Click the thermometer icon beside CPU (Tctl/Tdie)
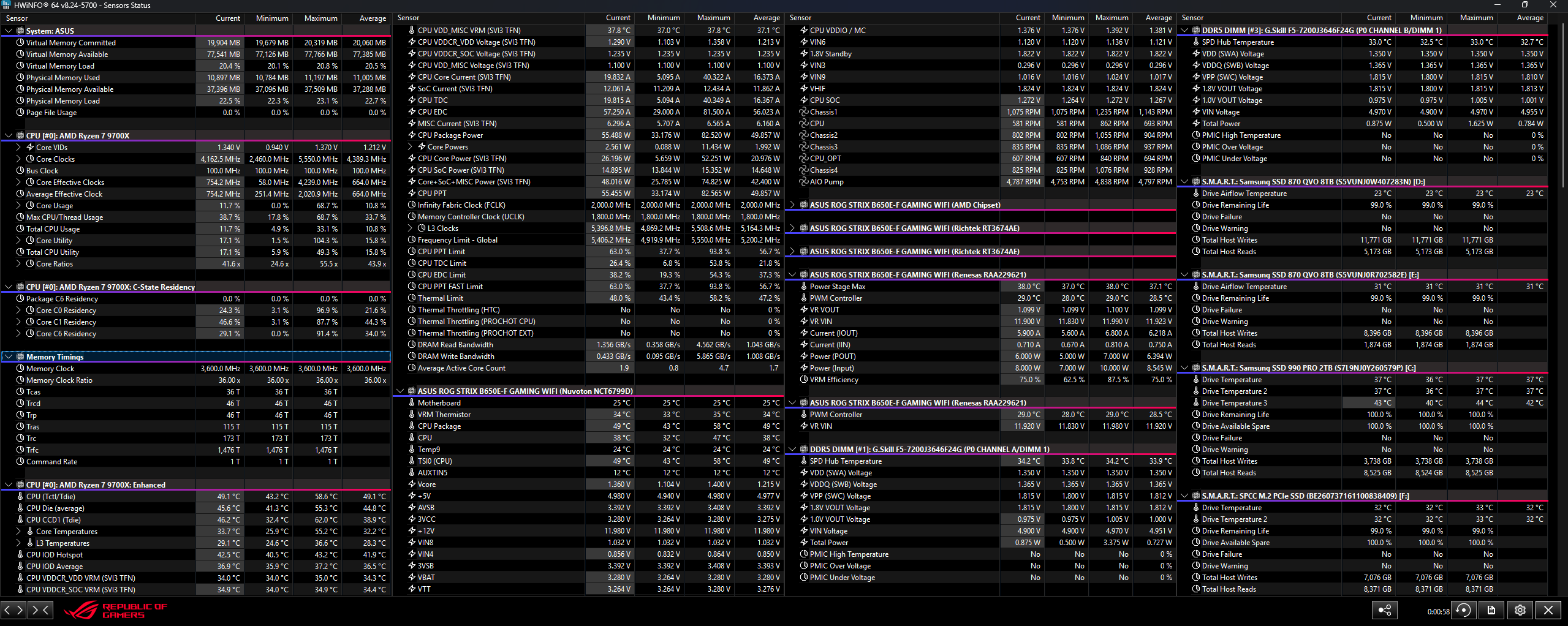The image size is (1568, 626). (x=20, y=497)
